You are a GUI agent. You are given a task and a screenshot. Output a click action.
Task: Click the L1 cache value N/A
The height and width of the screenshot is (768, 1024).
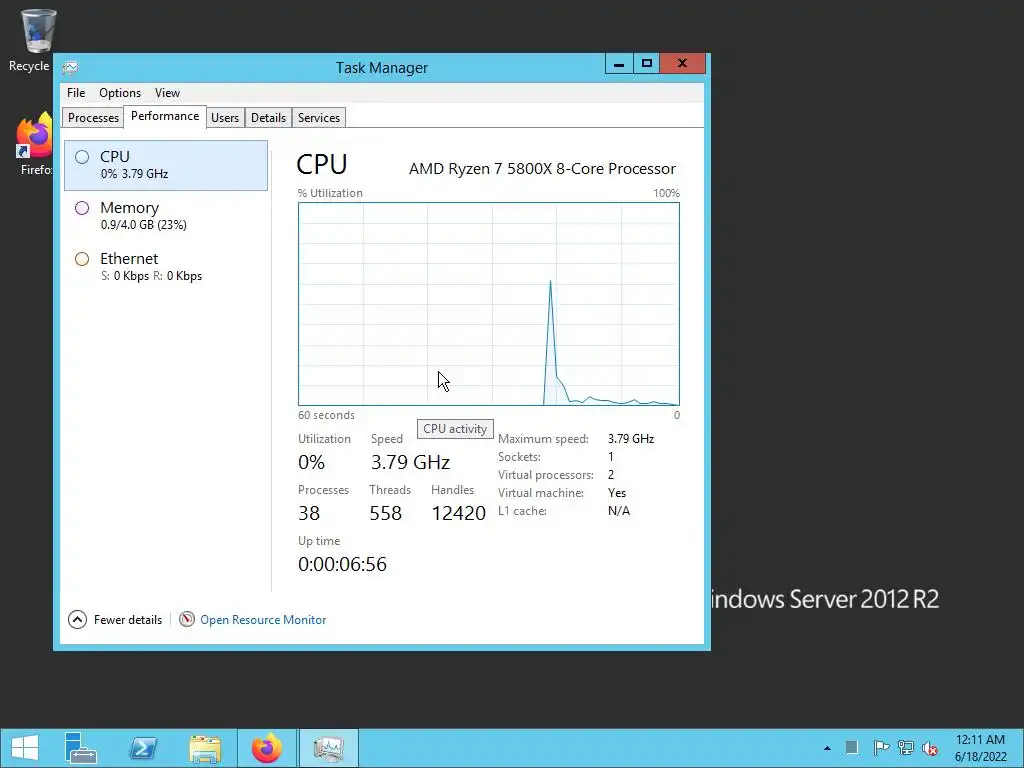(x=618, y=511)
